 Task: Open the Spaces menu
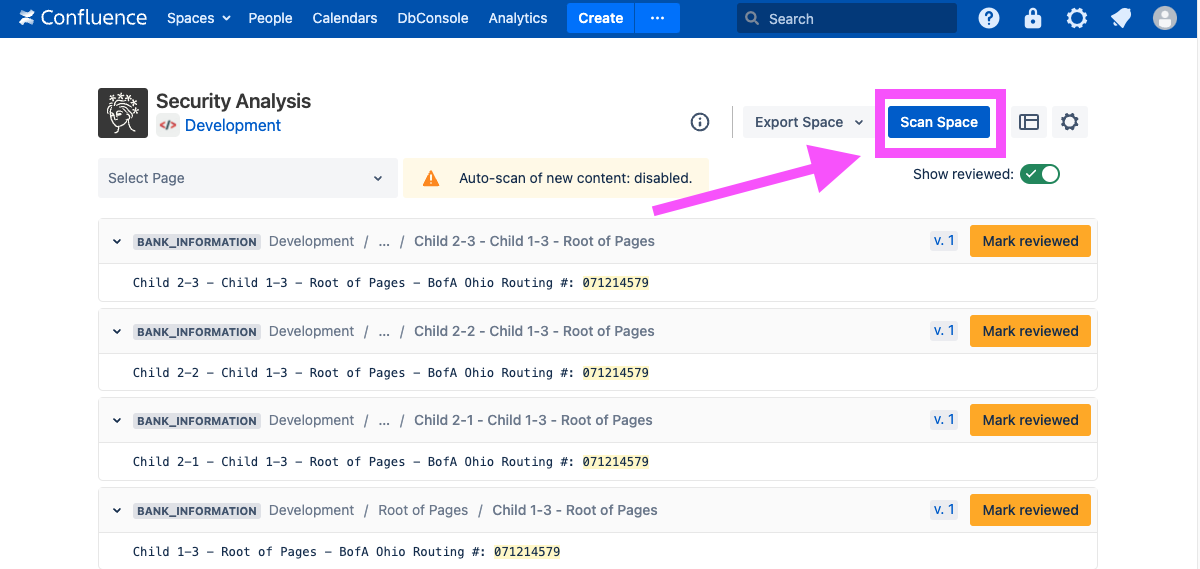[x=198, y=18]
